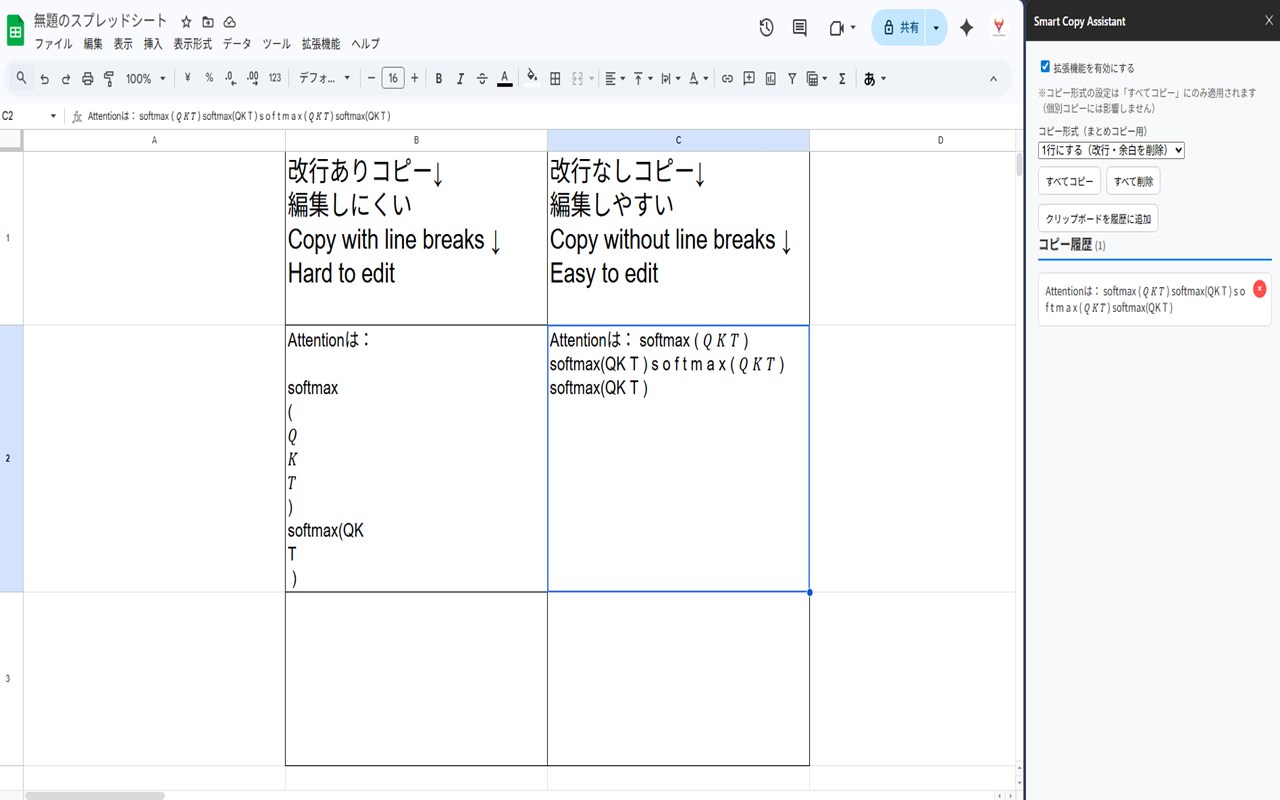
Task: Click すべてコピー button
Action: click(1069, 181)
